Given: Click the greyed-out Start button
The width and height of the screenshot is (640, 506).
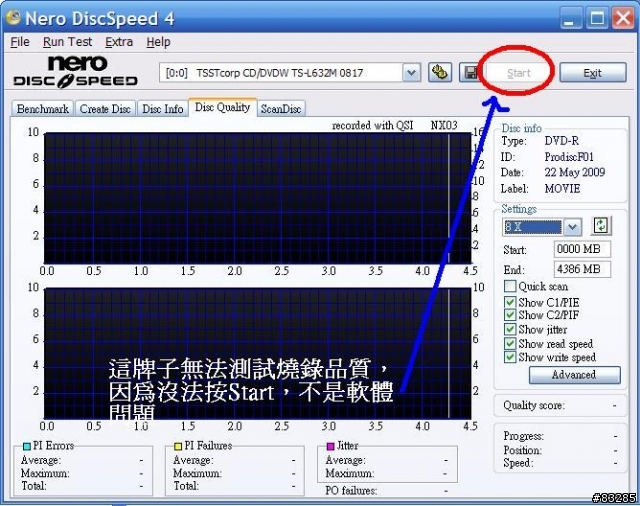Looking at the screenshot, I should coord(518,73).
